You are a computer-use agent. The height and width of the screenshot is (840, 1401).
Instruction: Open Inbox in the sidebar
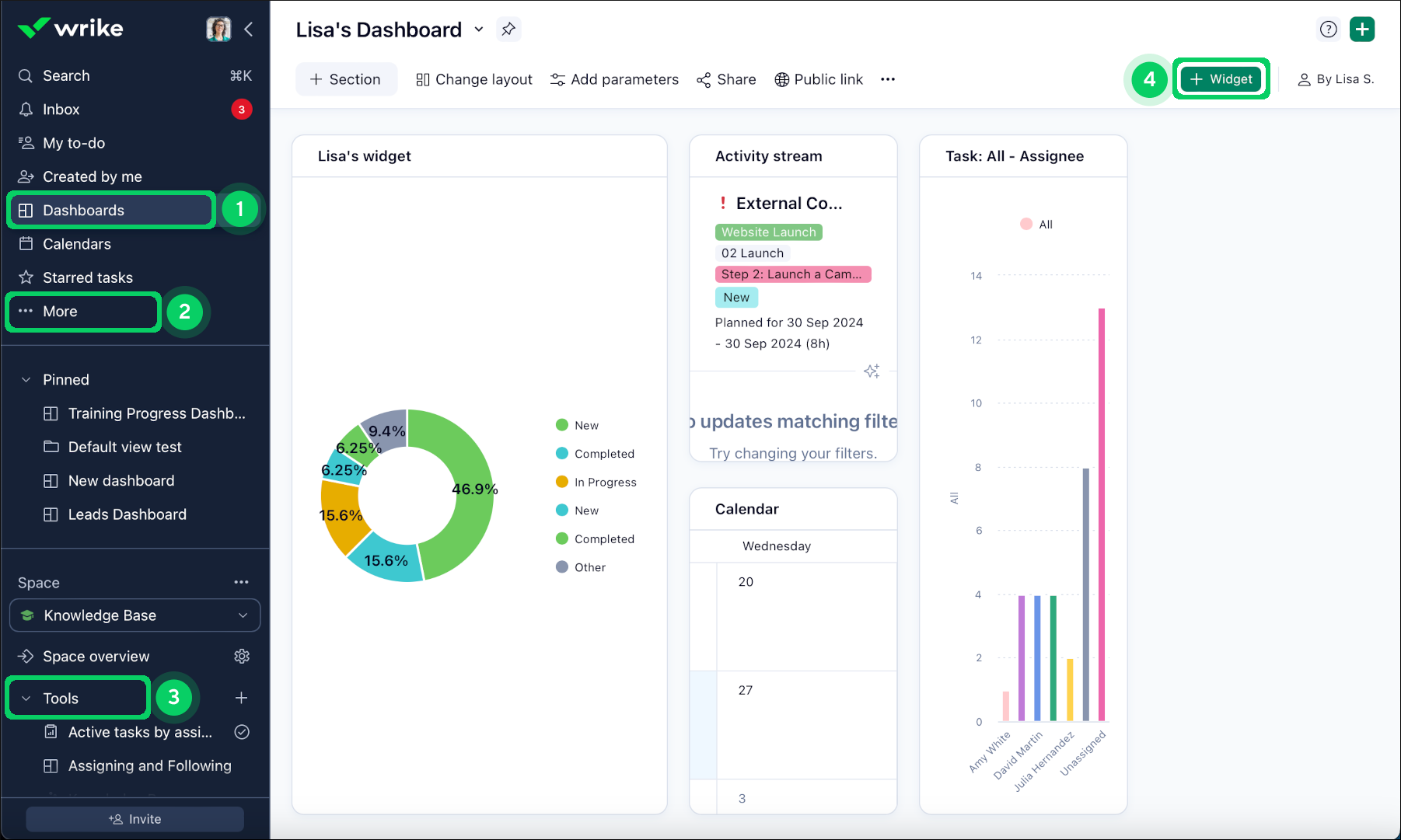pyautogui.click(x=61, y=110)
